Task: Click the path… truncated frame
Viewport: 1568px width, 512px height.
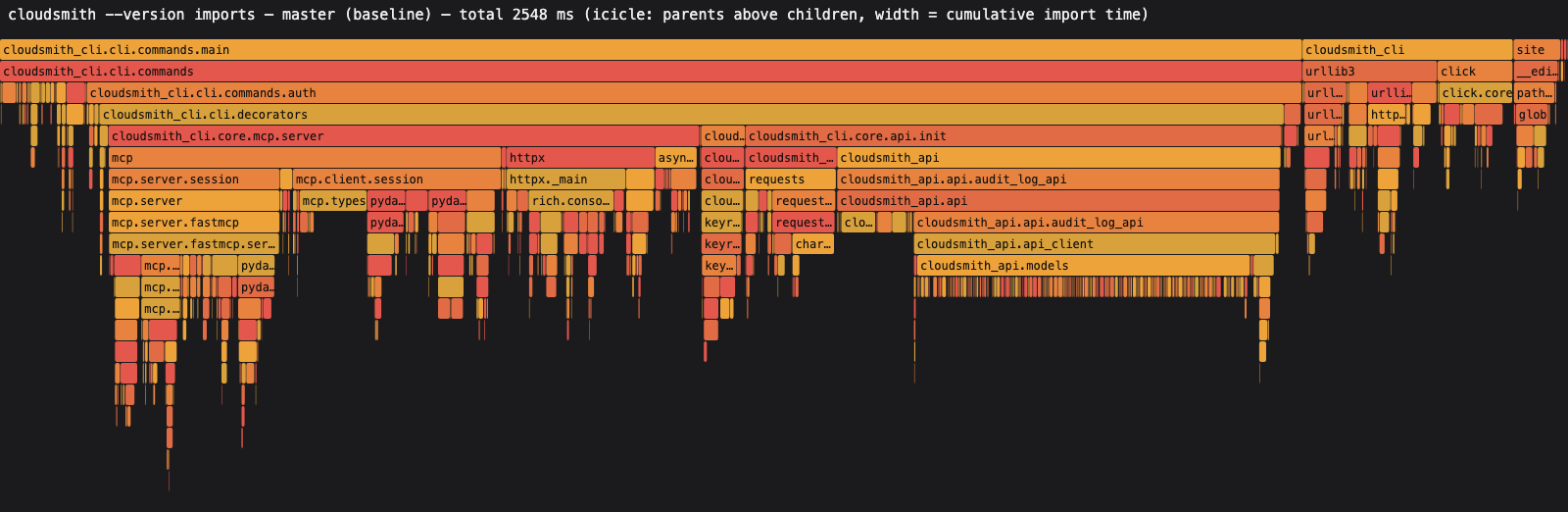Action: tap(1534, 93)
